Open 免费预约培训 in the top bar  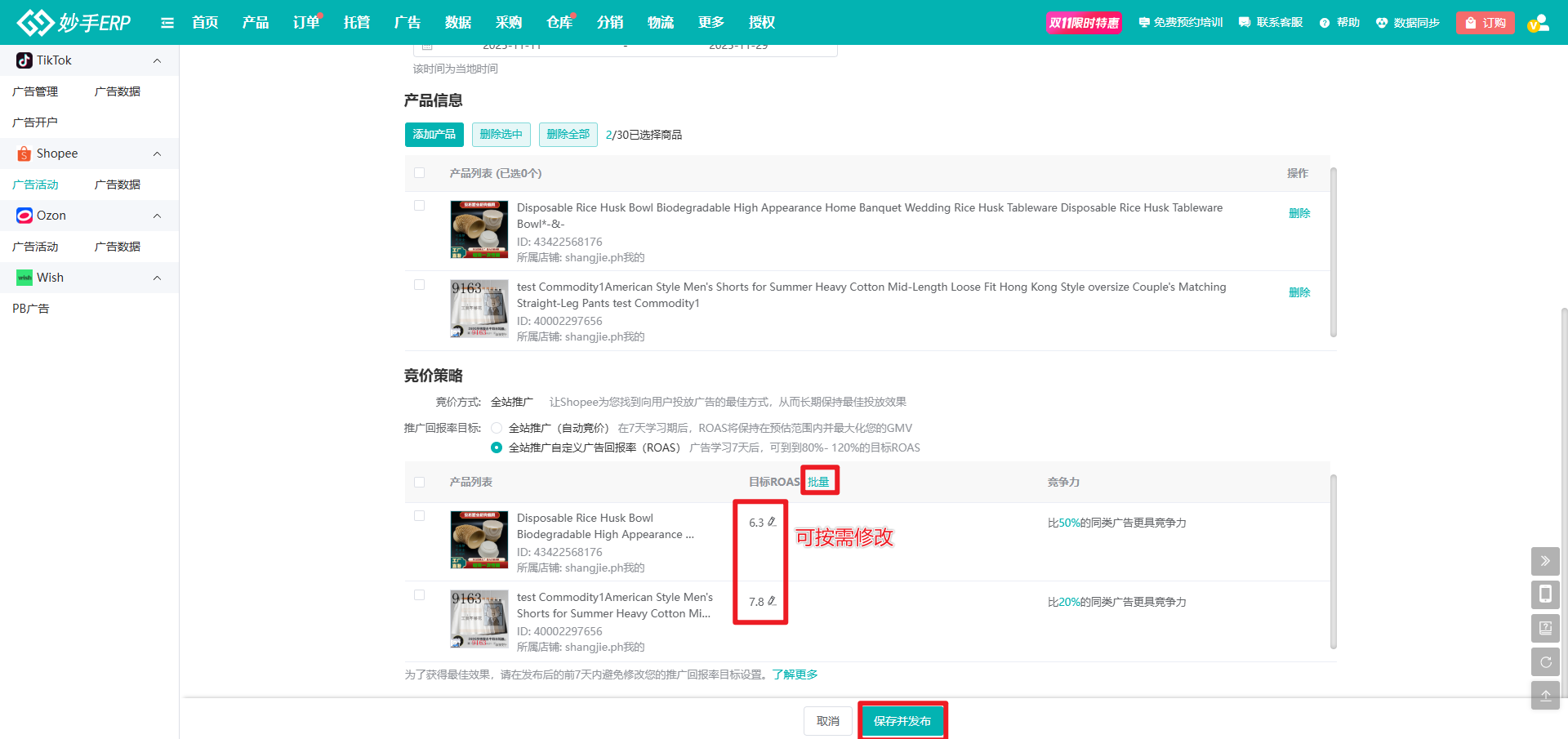[1181, 23]
